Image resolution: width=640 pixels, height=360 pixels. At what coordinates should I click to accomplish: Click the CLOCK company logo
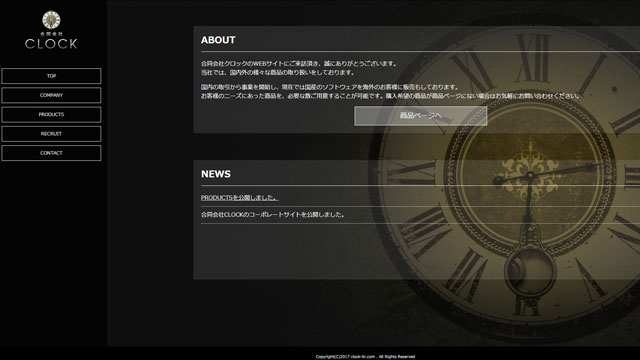point(51,30)
